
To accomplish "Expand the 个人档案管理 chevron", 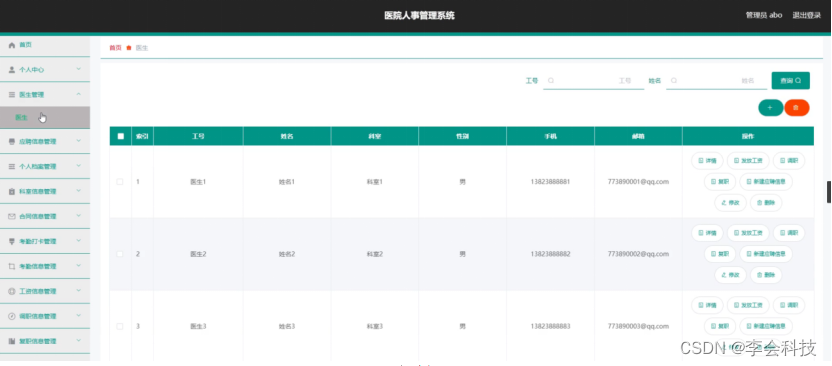I will 79,166.
